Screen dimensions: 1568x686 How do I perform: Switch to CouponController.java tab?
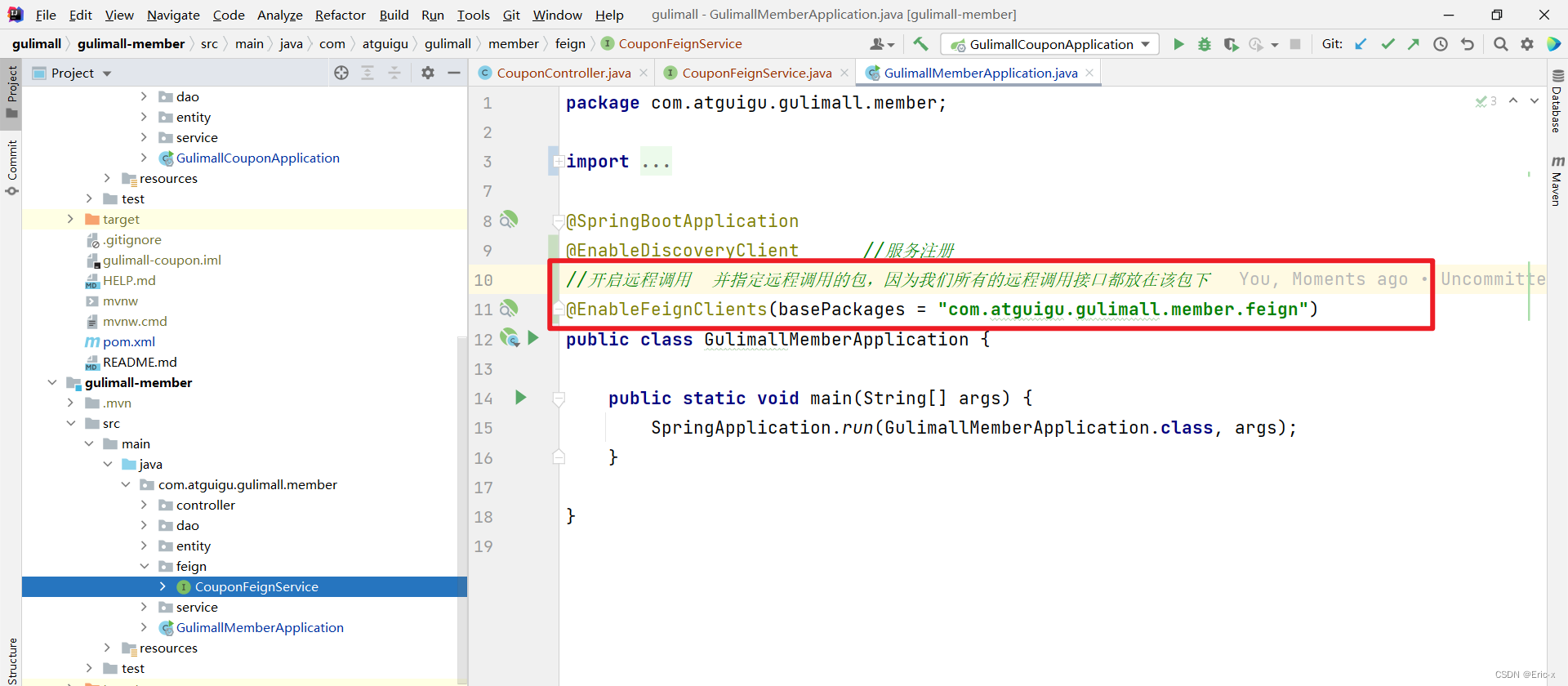563,73
